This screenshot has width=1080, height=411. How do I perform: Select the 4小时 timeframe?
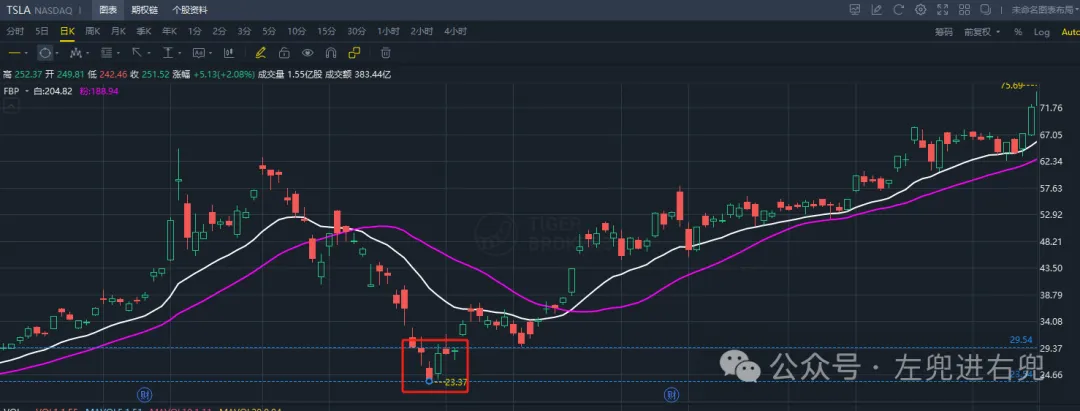click(455, 32)
